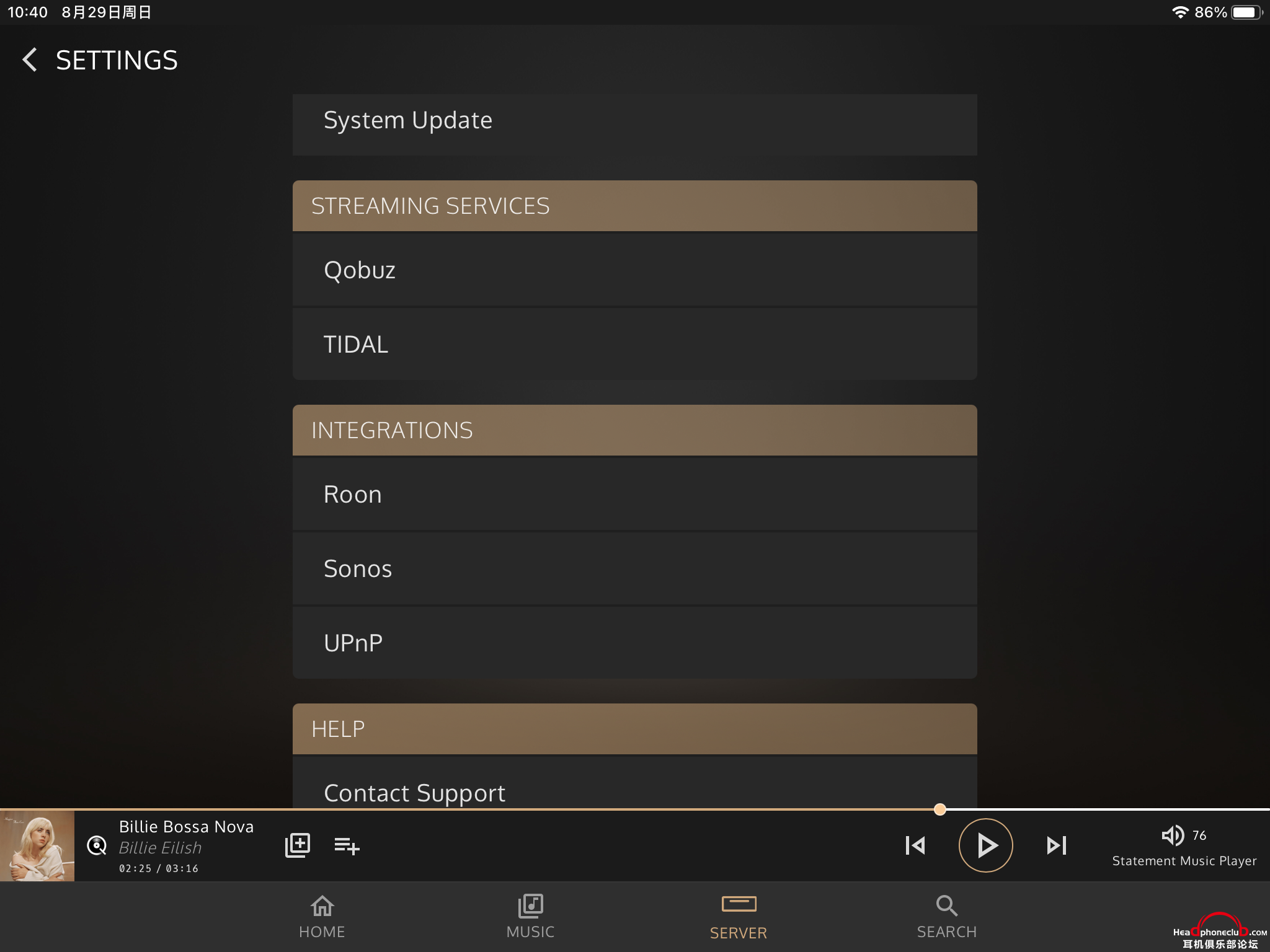Go back using the Settings back arrow
1270x952 pixels.
pyautogui.click(x=30, y=60)
